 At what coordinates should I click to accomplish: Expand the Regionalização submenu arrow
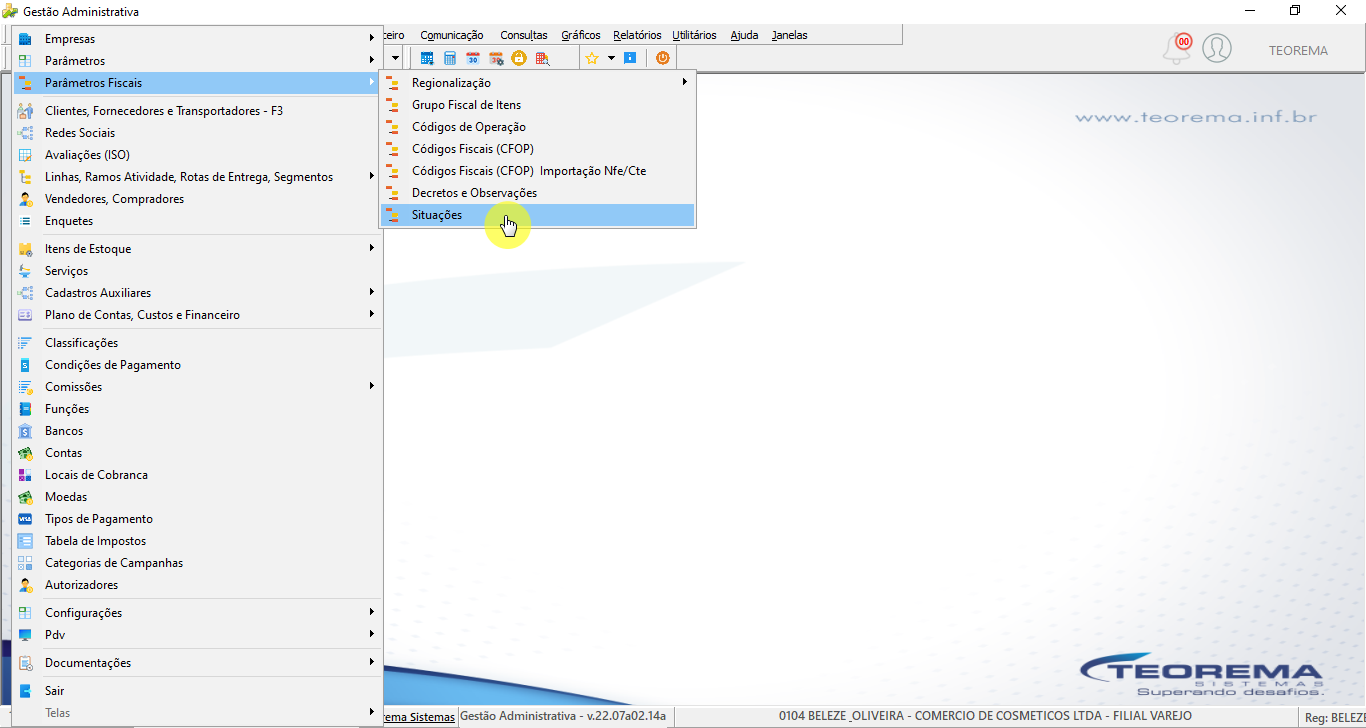(x=685, y=82)
